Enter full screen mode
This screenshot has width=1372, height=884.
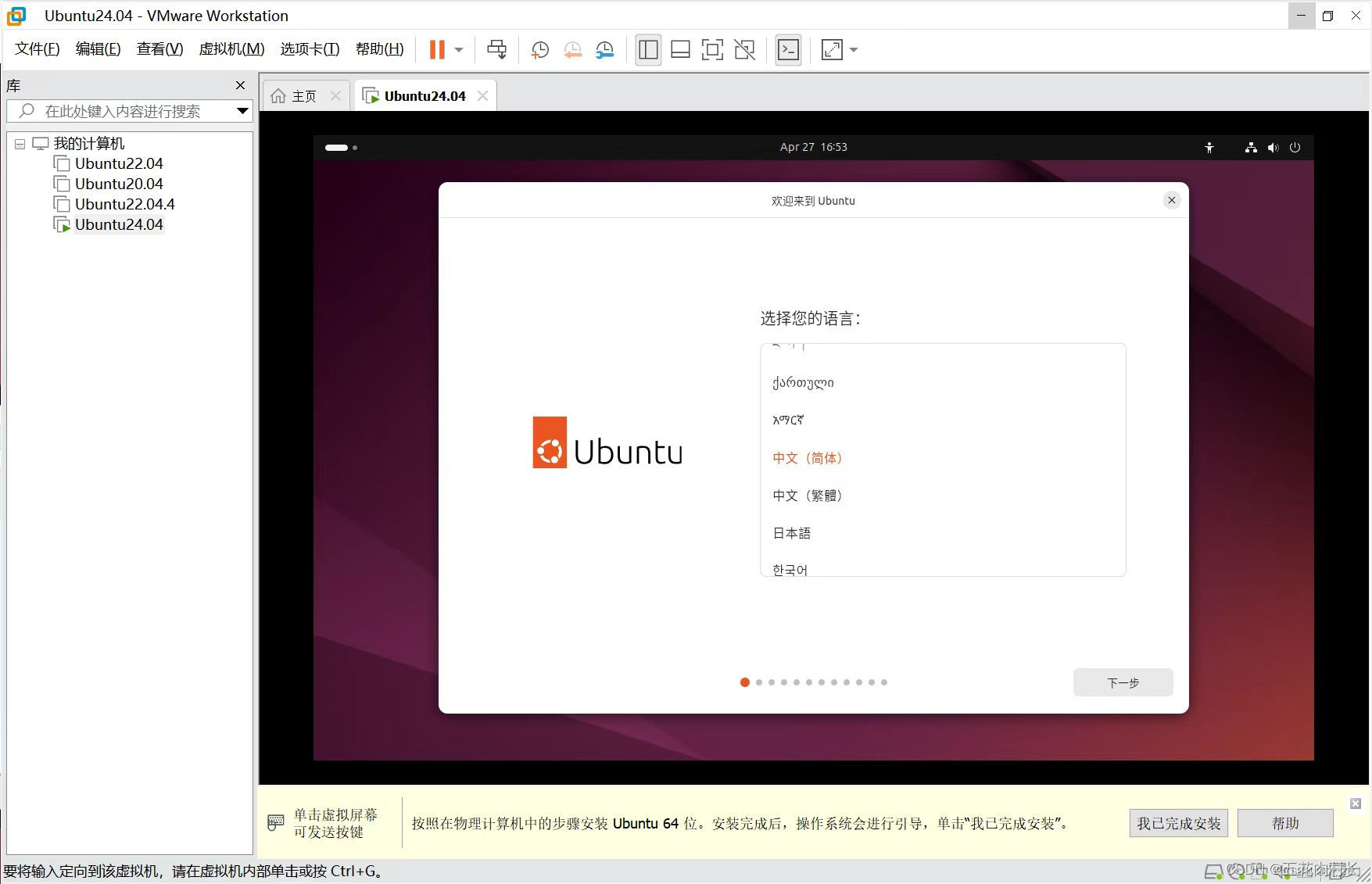click(x=712, y=50)
